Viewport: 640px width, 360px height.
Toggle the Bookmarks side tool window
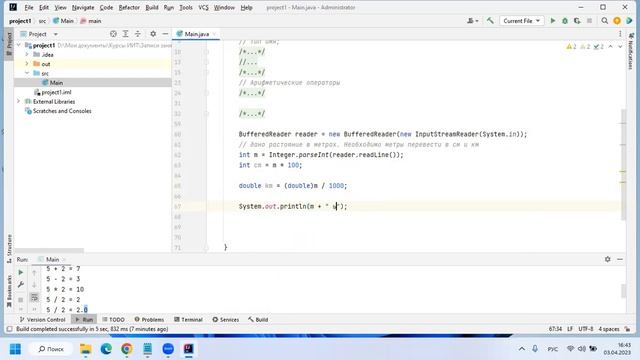9,291
